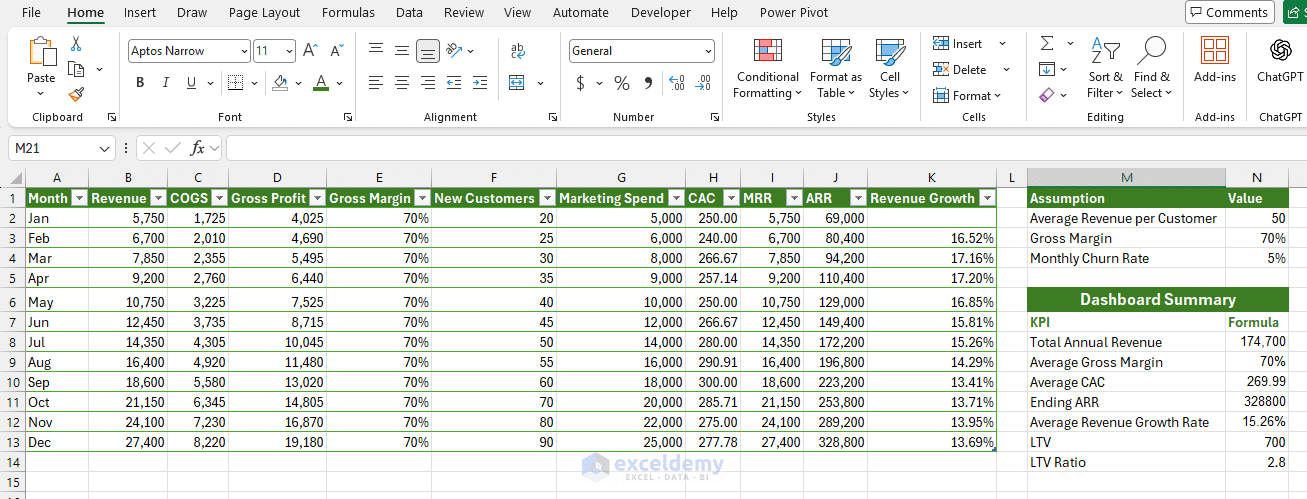
Task: Apply the green Font Color
Action: 320,83
